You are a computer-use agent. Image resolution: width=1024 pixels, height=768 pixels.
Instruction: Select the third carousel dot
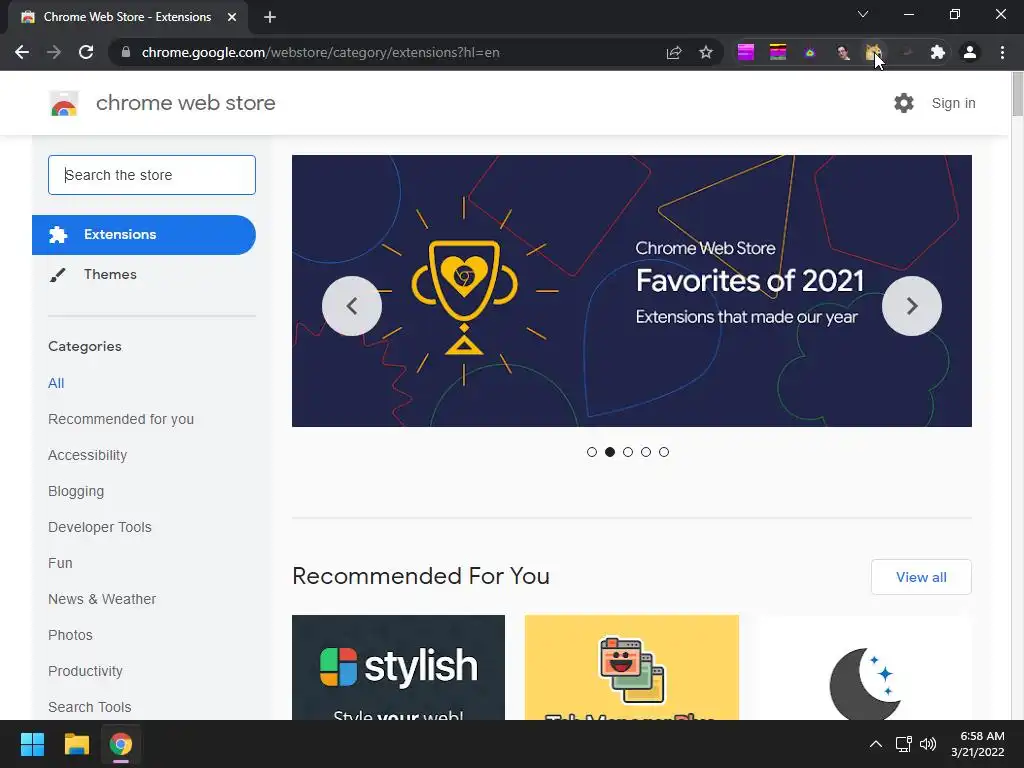coord(628,452)
